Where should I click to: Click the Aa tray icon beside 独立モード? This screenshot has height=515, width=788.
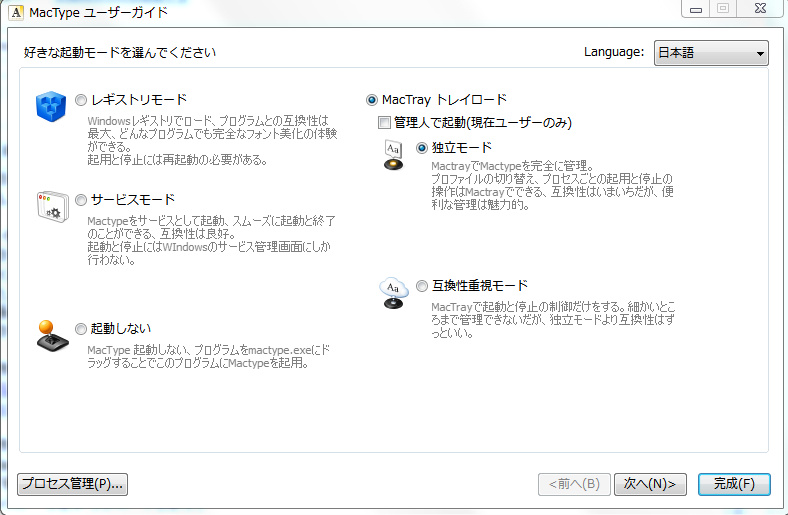tap(393, 155)
